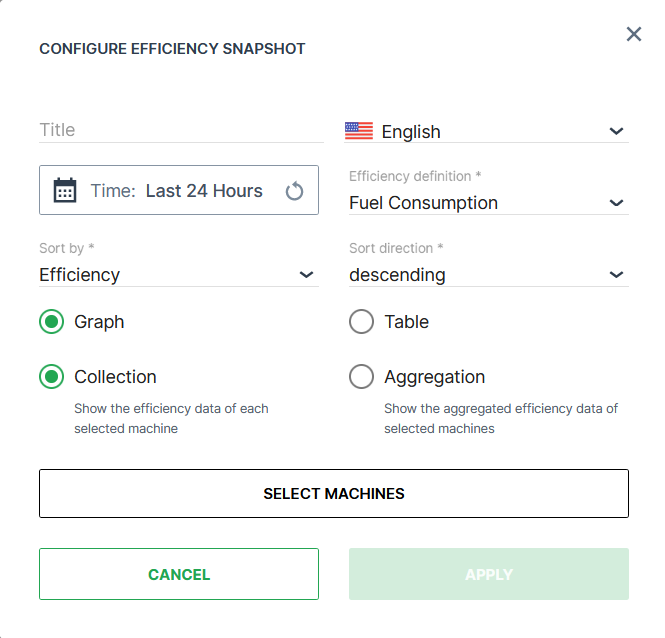This screenshot has height=638, width=665.
Task: Click the descending sort direction value
Action: click(397, 275)
